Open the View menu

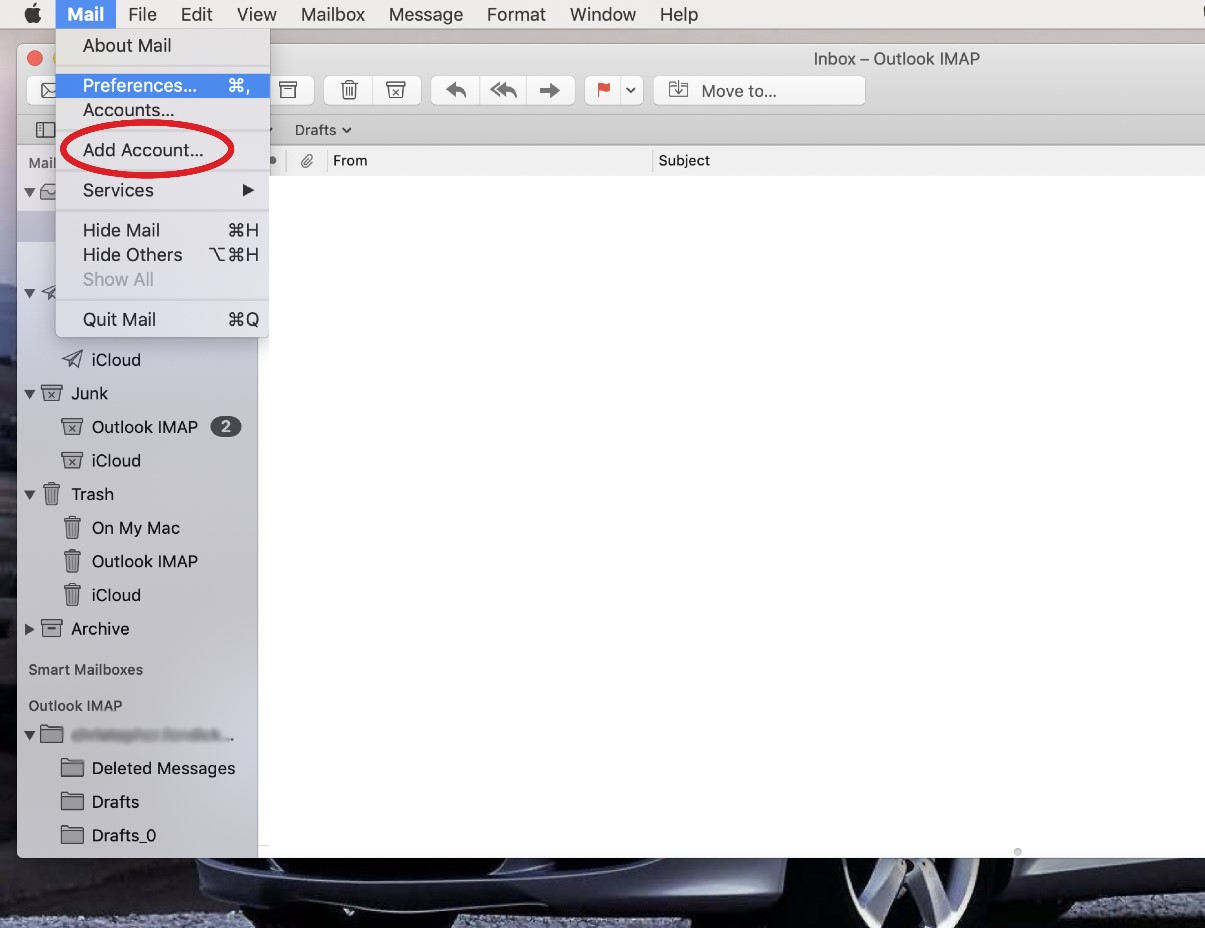(x=257, y=14)
